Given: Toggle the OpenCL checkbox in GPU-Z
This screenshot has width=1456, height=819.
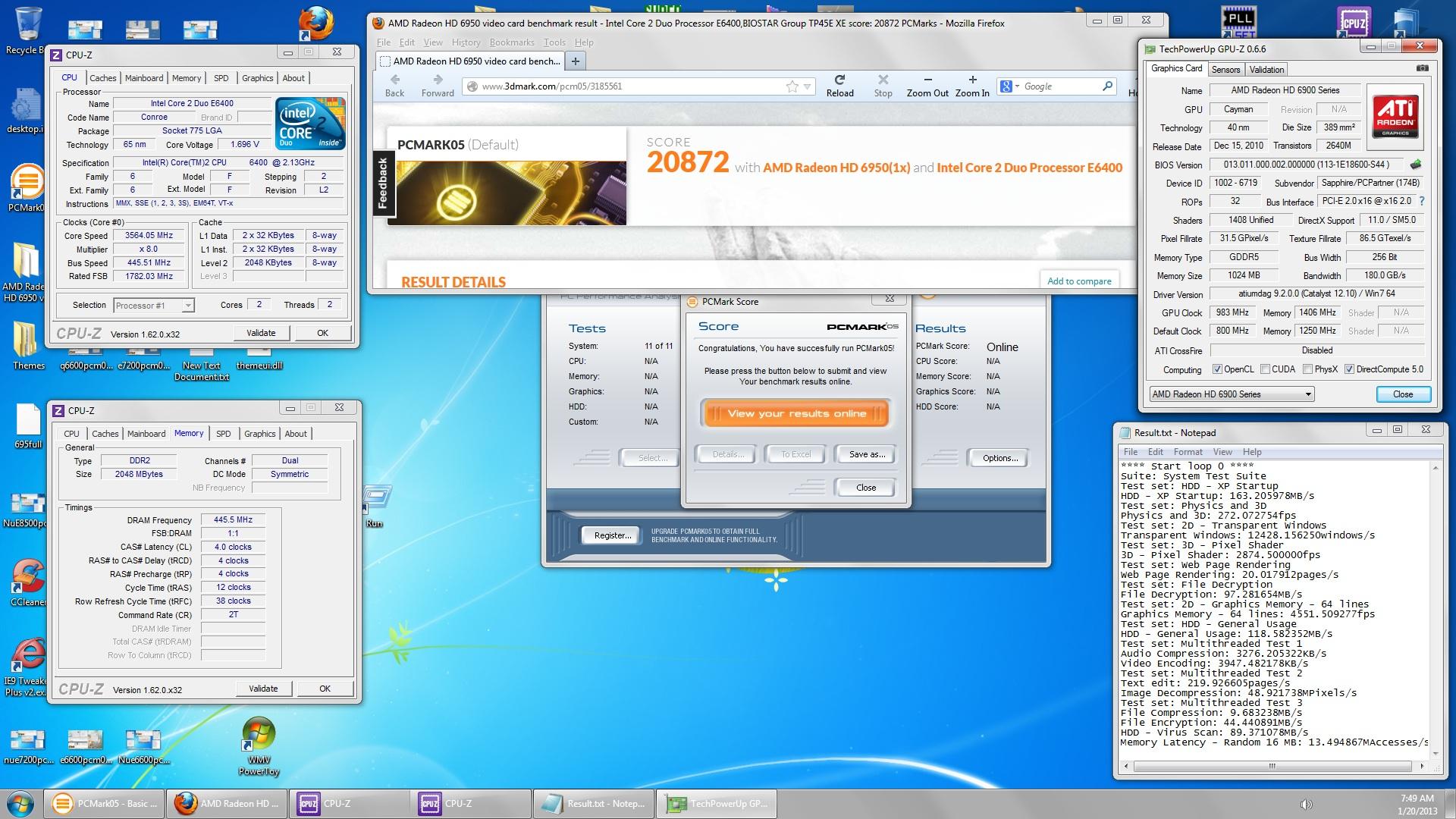Looking at the screenshot, I should tap(1217, 369).
